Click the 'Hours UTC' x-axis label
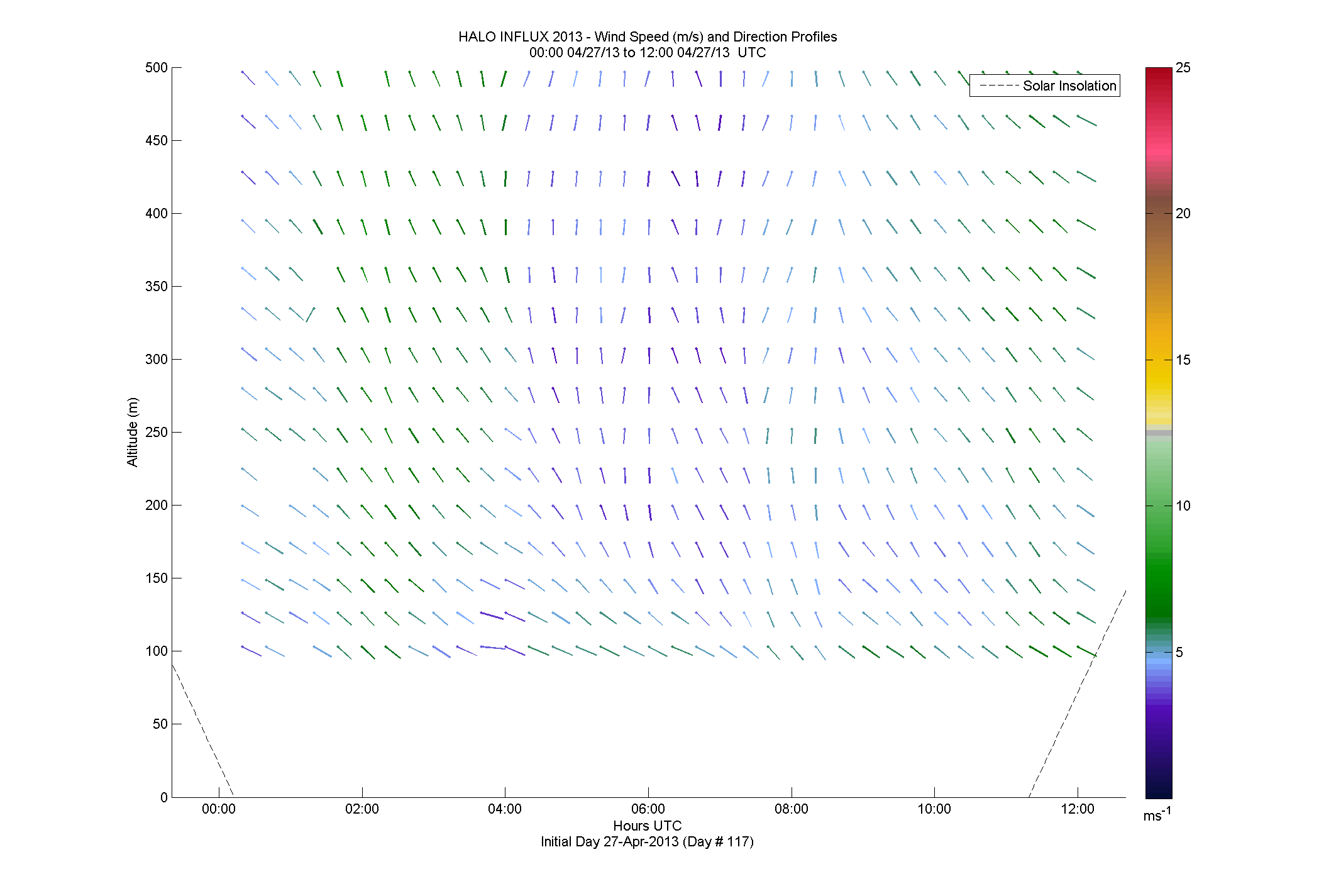The image size is (1319, 896). point(648,826)
